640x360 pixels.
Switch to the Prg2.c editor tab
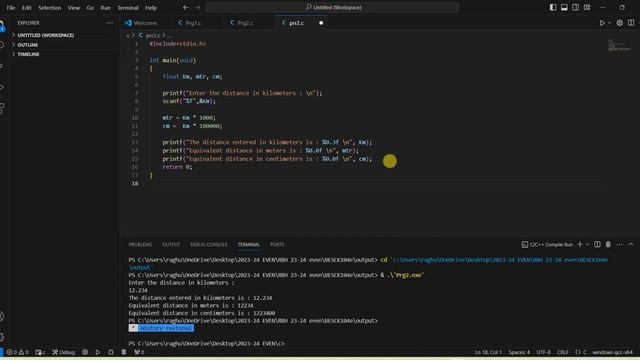[245, 23]
